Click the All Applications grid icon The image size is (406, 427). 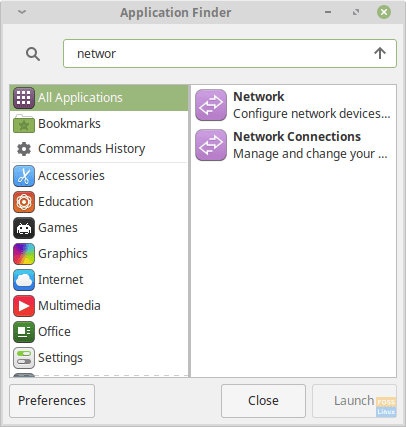tap(24, 98)
